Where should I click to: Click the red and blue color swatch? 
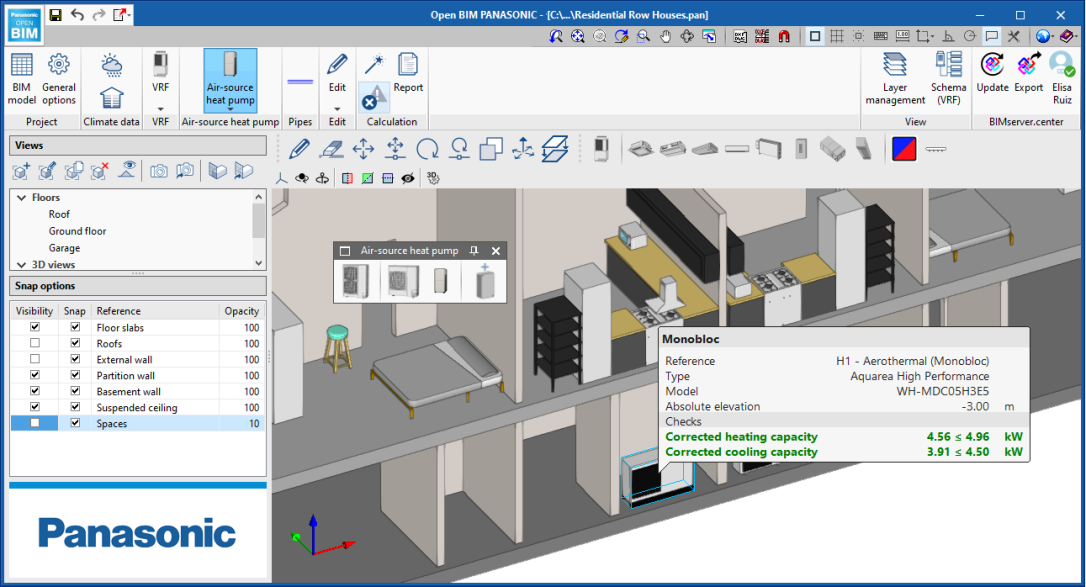tap(904, 149)
